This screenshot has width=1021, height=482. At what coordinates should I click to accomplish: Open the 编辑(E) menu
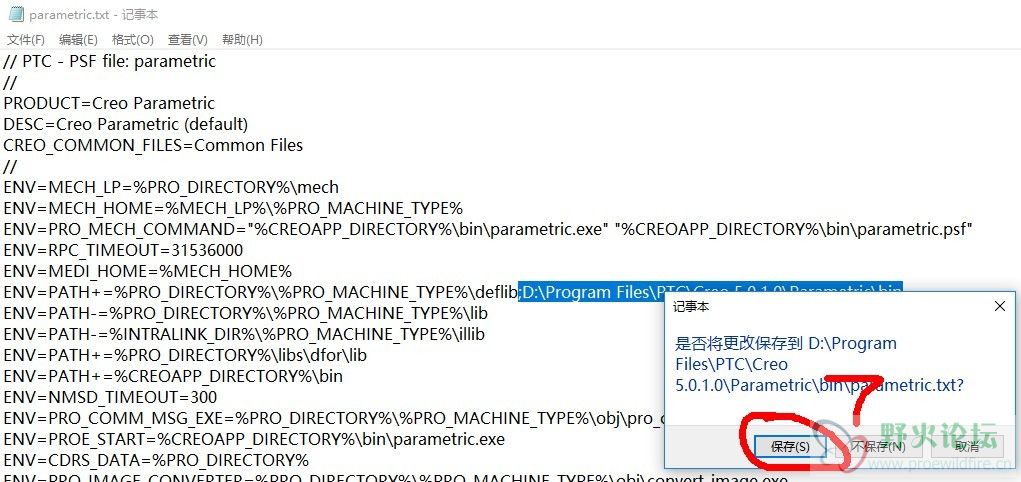[78, 40]
